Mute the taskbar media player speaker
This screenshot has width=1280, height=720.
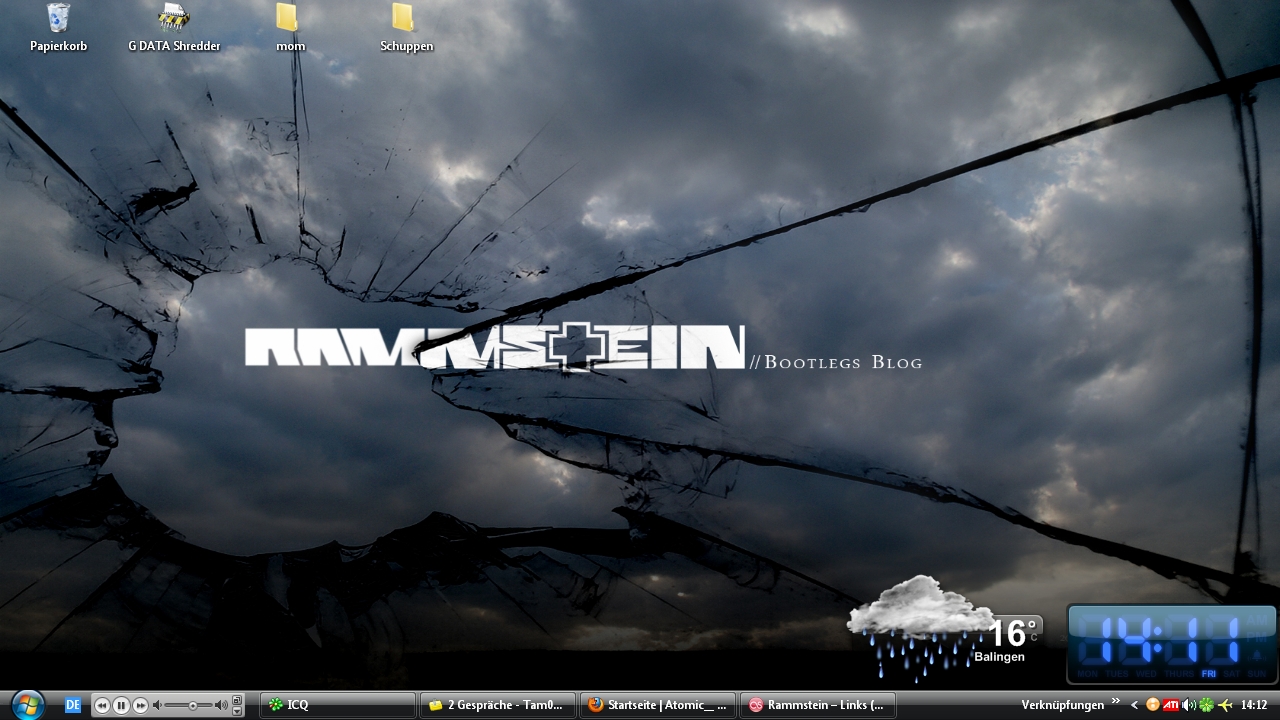[157, 705]
